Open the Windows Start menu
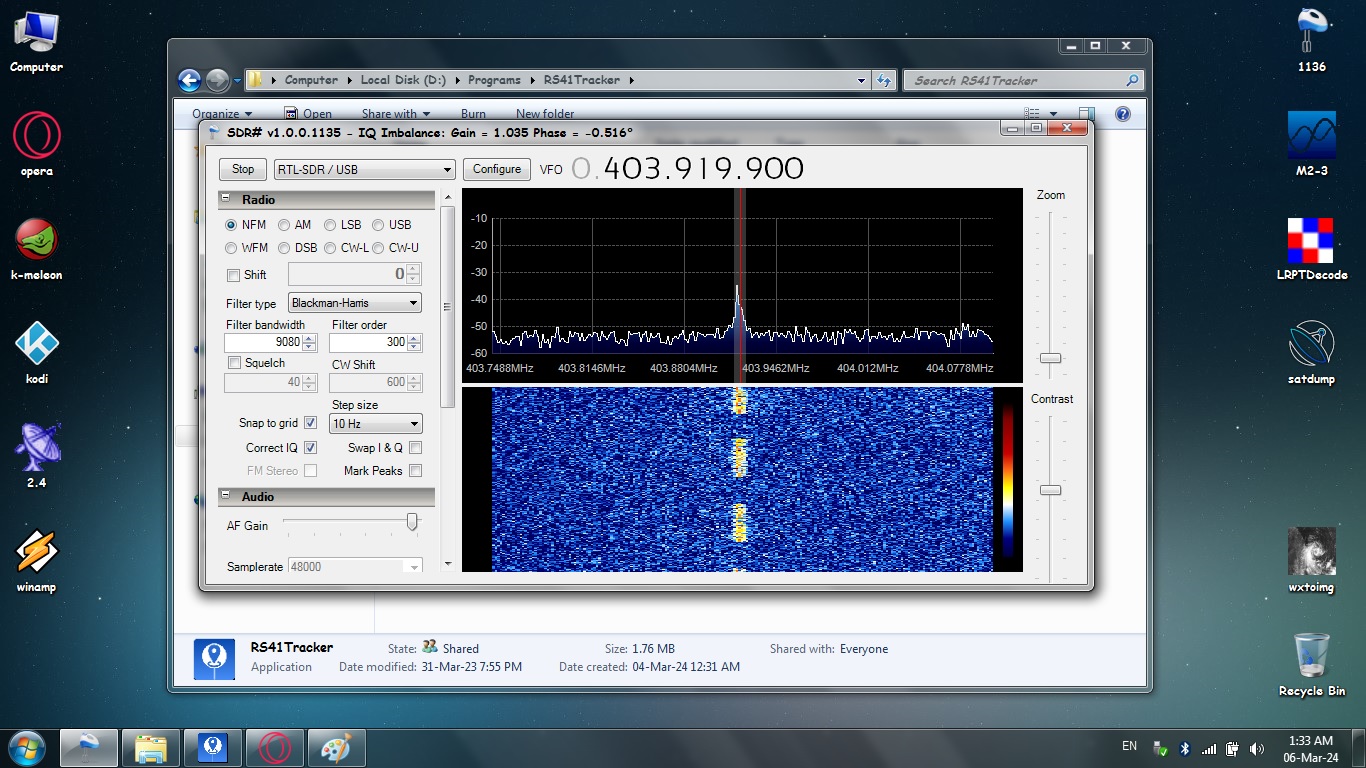 tap(27, 748)
